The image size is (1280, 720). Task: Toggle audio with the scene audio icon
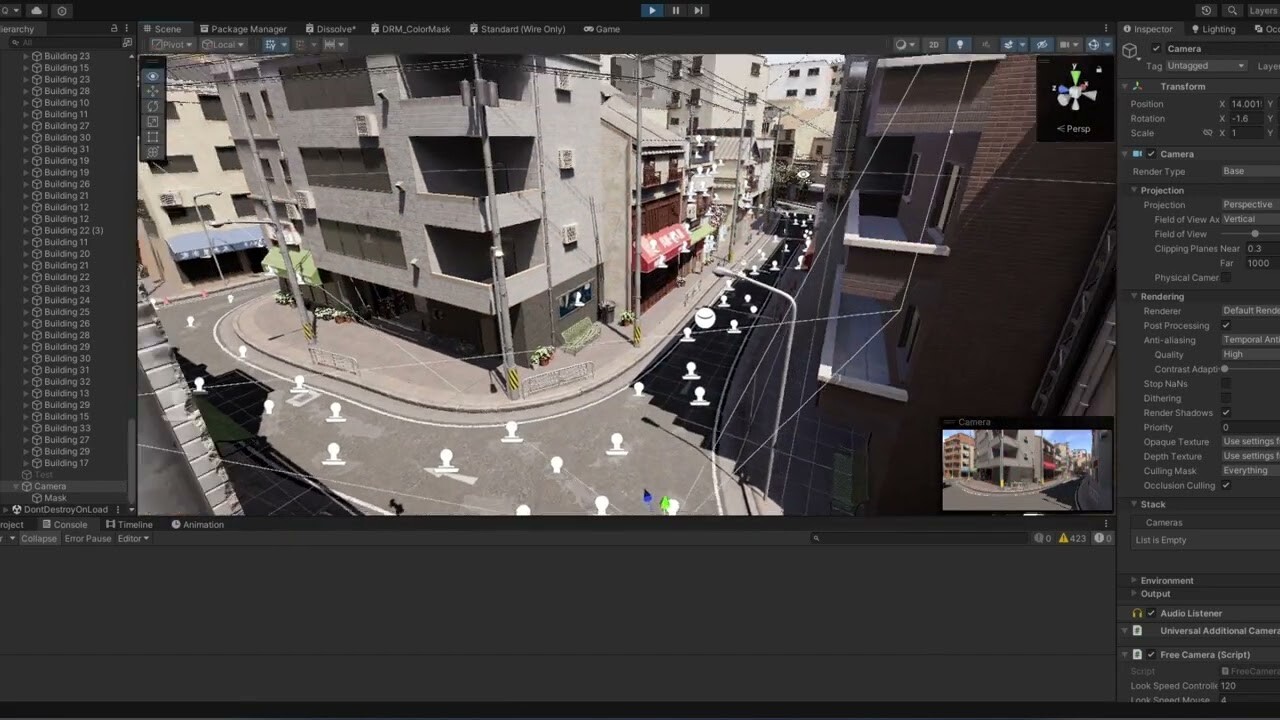click(985, 44)
